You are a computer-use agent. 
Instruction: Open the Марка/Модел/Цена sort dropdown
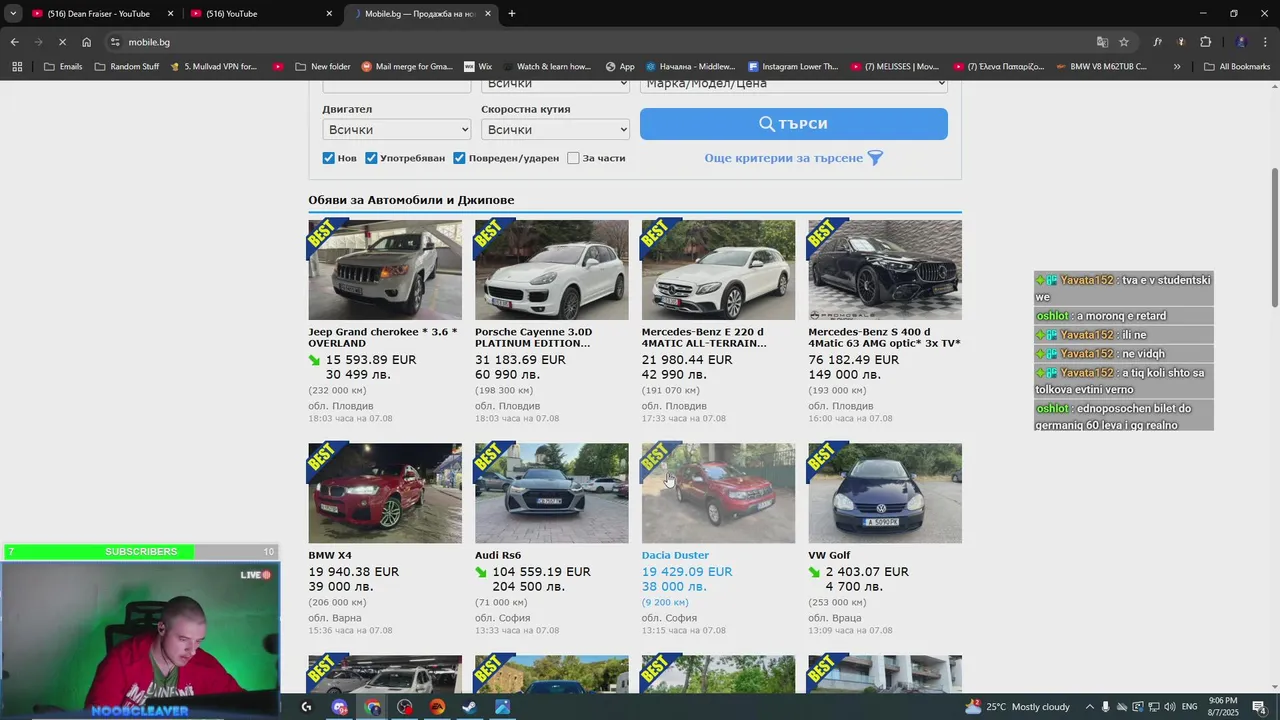[794, 84]
